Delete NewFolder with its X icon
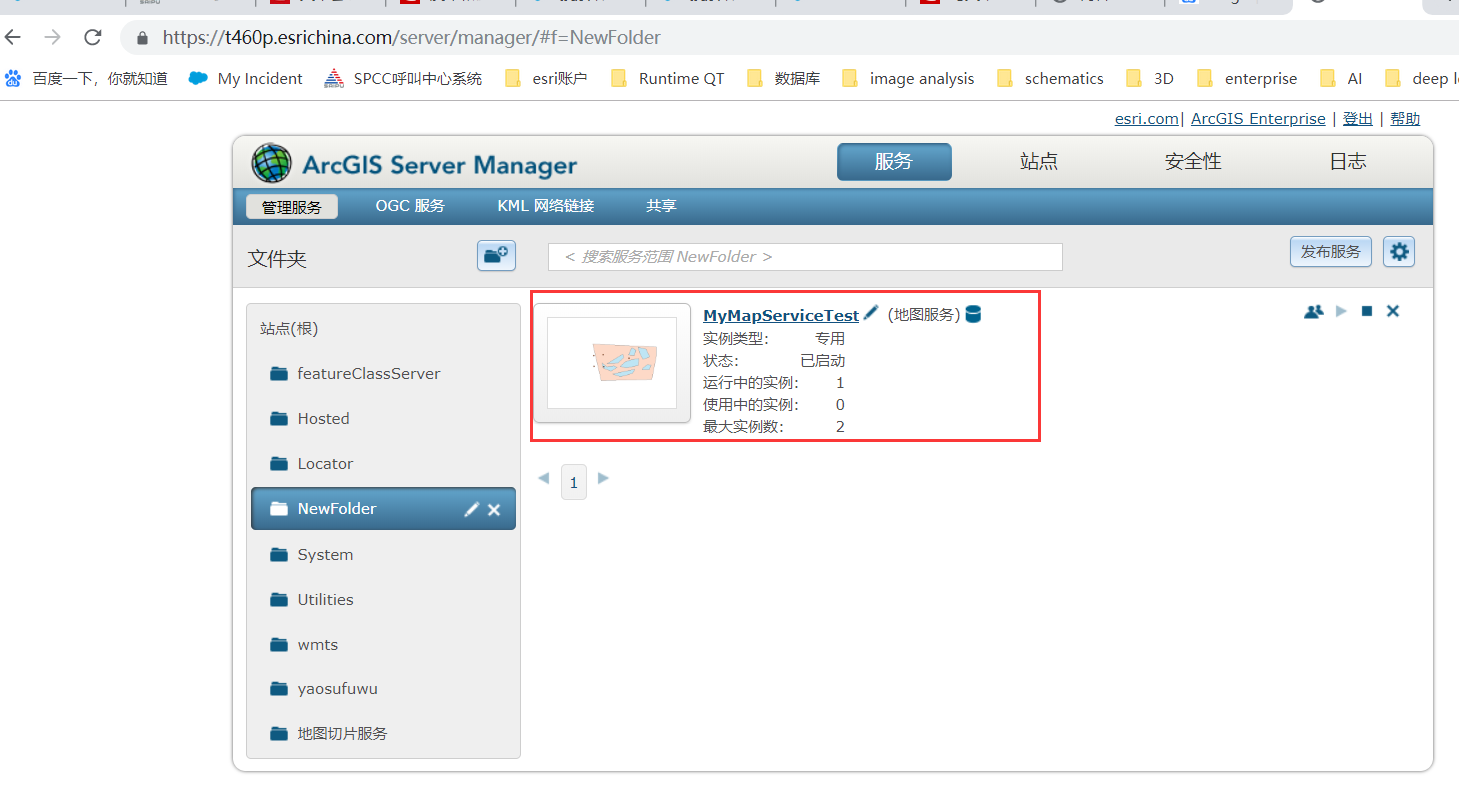 point(493,509)
